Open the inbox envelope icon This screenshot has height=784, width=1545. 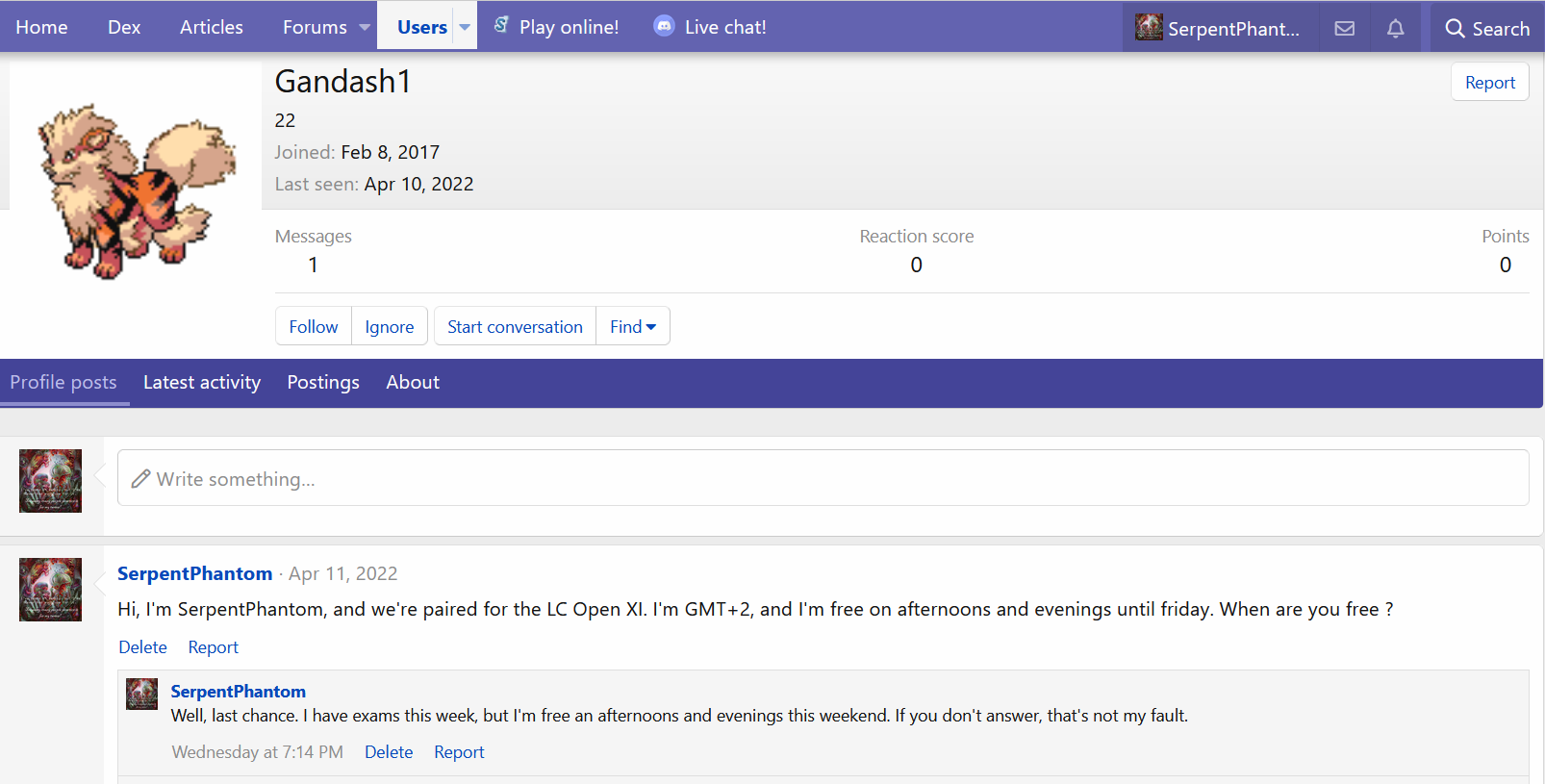(1345, 28)
